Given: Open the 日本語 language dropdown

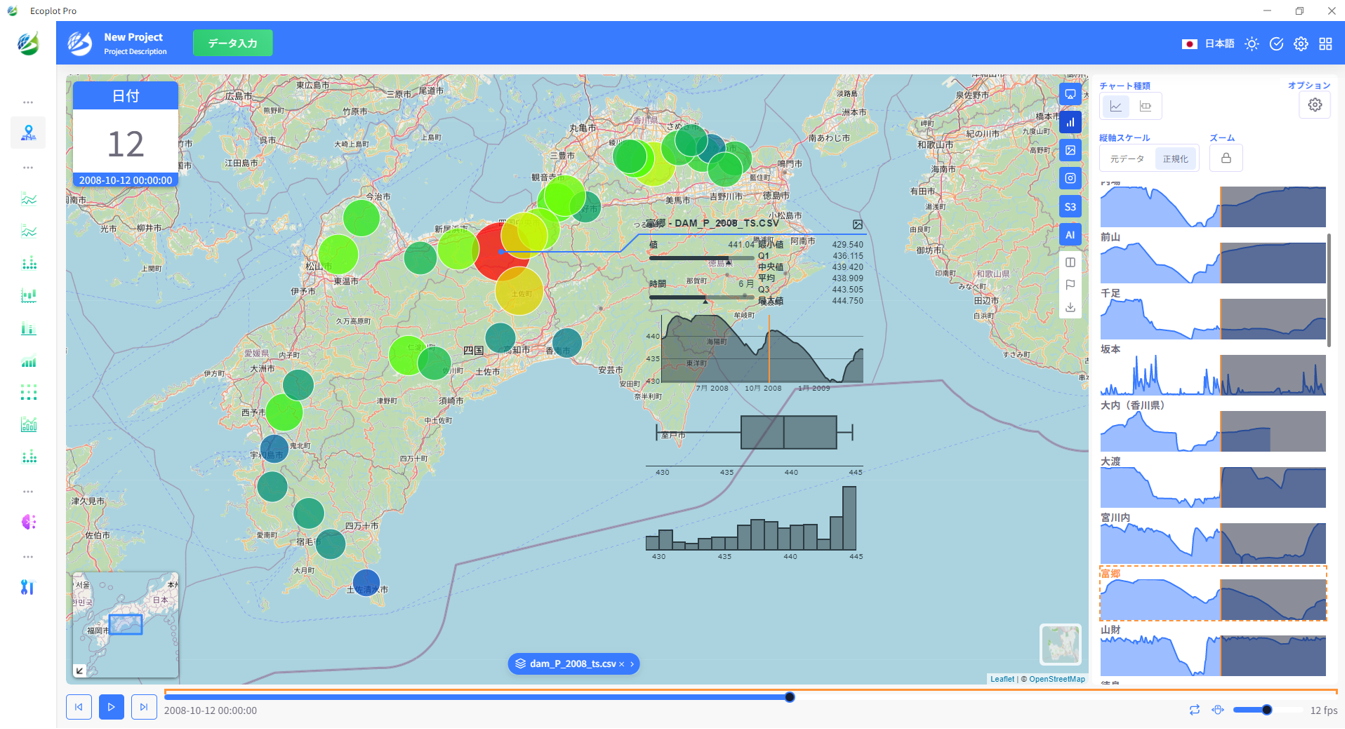Looking at the screenshot, I should pos(1208,44).
